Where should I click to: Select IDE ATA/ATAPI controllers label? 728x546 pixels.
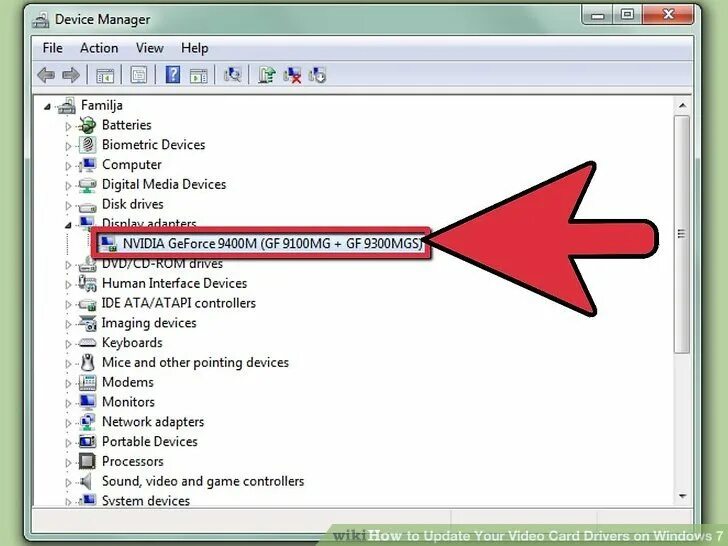coord(179,304)
